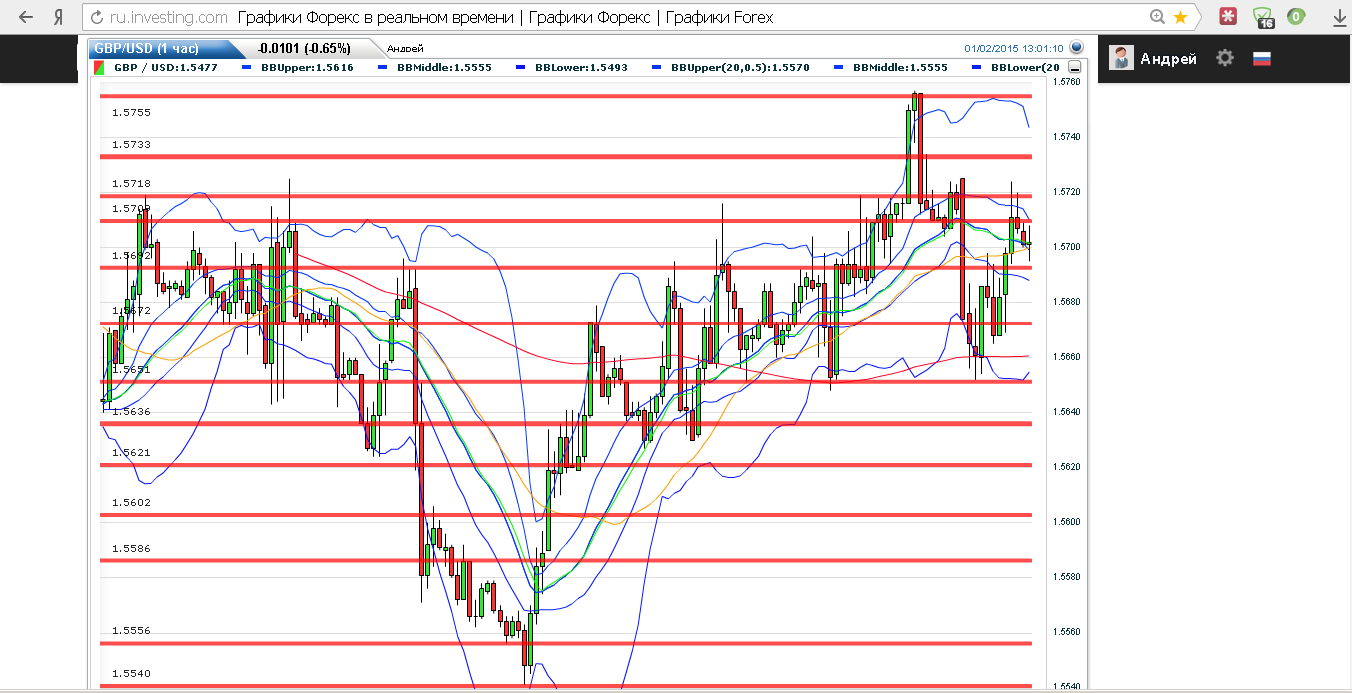Open the green extension badge showing 0

pyautogui.click(x=1296, y=16)
